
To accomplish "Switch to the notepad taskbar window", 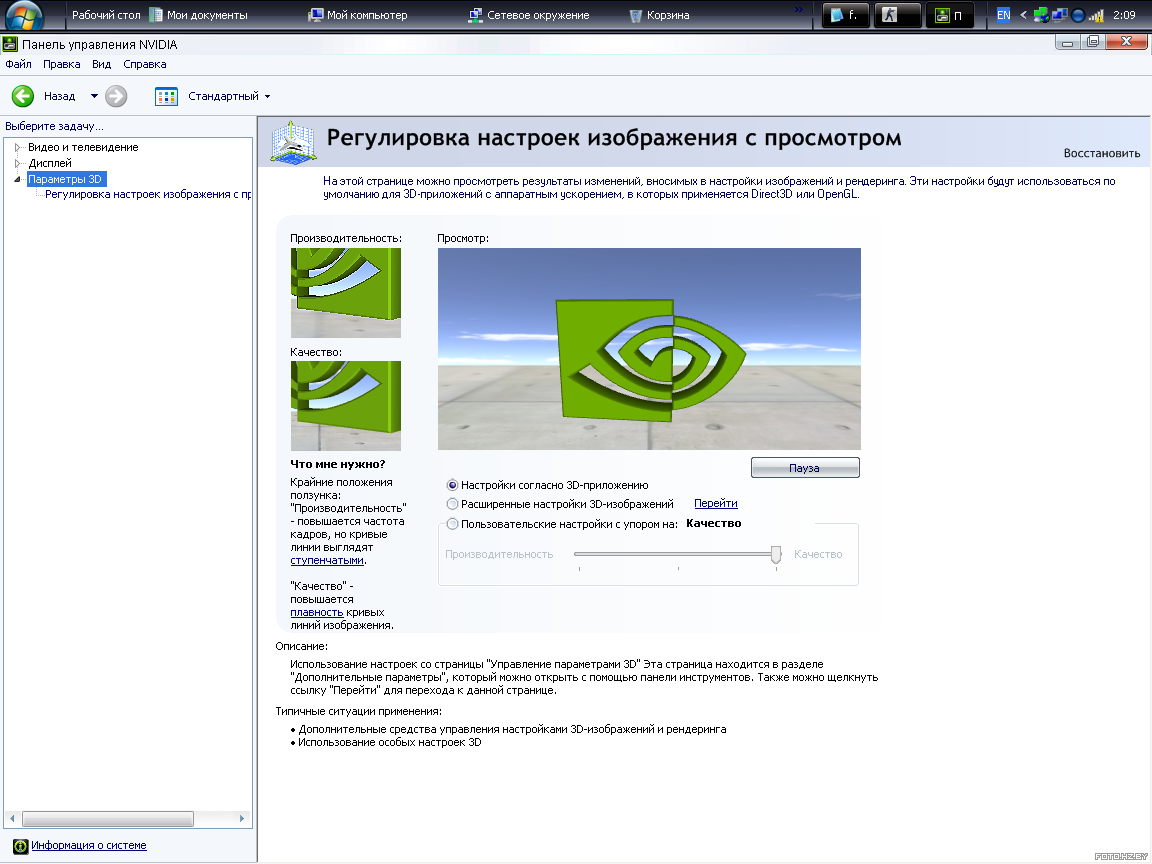I will [845, 15].
